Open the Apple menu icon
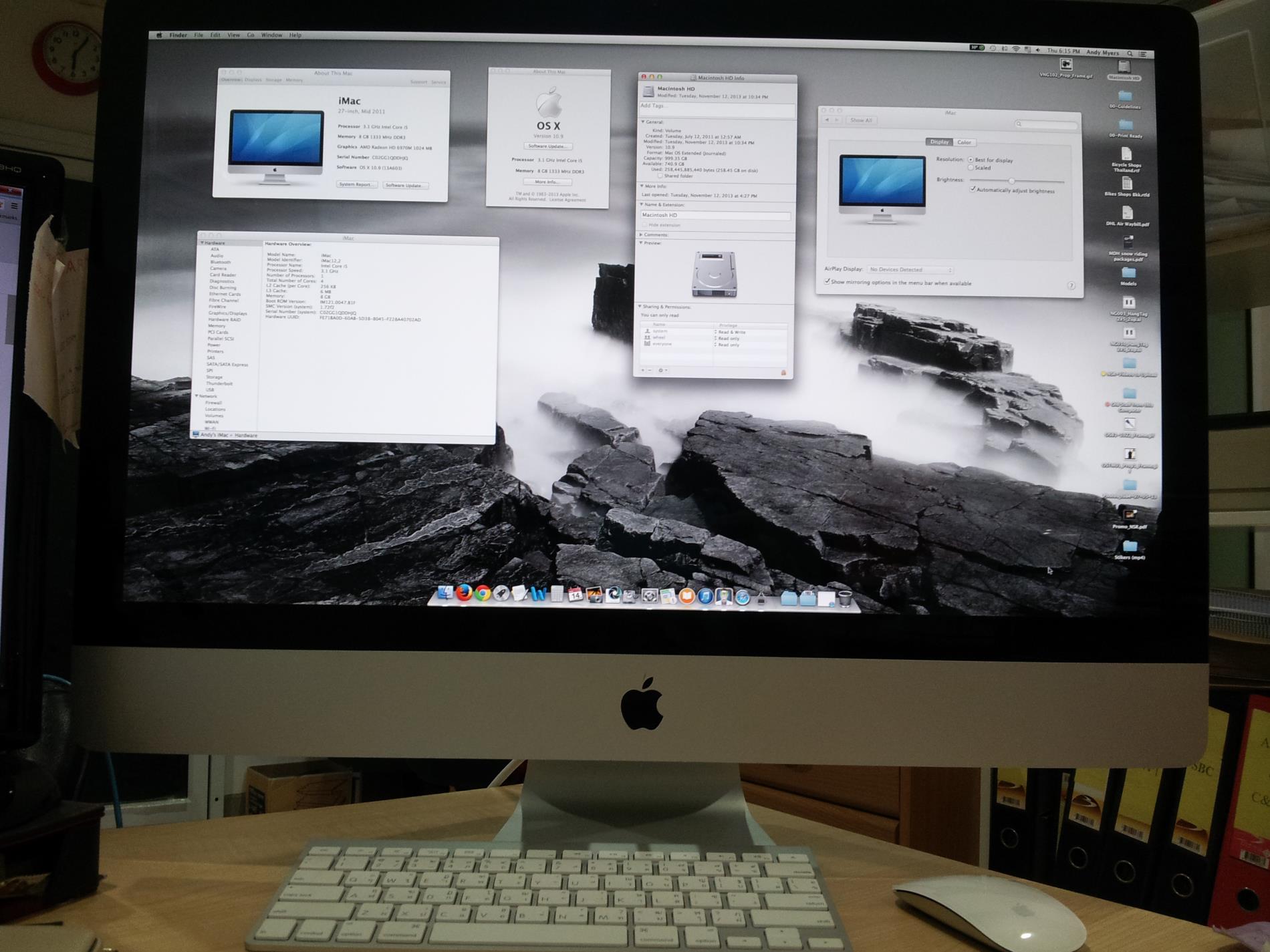The height and width of the screenshot is (952, 1270). 159,35
